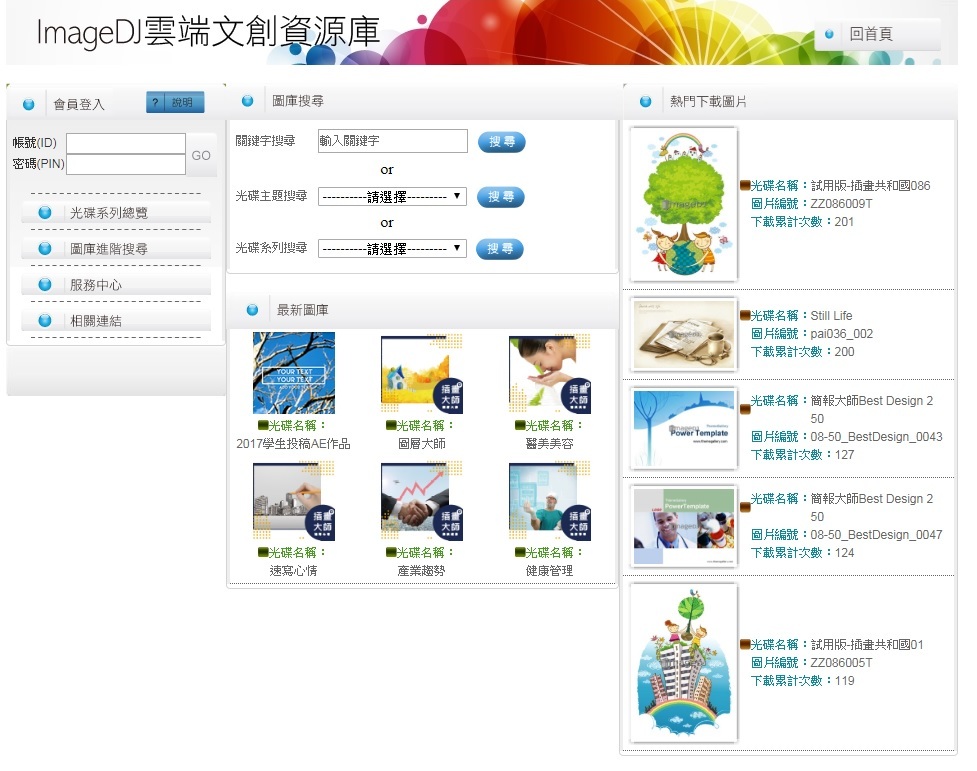This screenshot has height=771, width=977.
Task: Click the text 圖片編號：ZZ086009T
Action: click(812, 204)
